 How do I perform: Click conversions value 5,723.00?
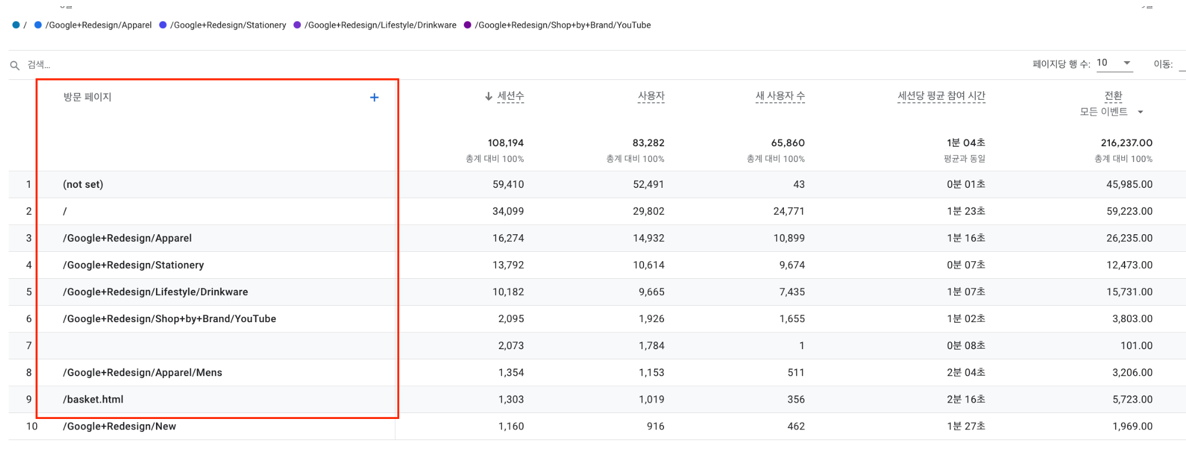(1132, 399)
